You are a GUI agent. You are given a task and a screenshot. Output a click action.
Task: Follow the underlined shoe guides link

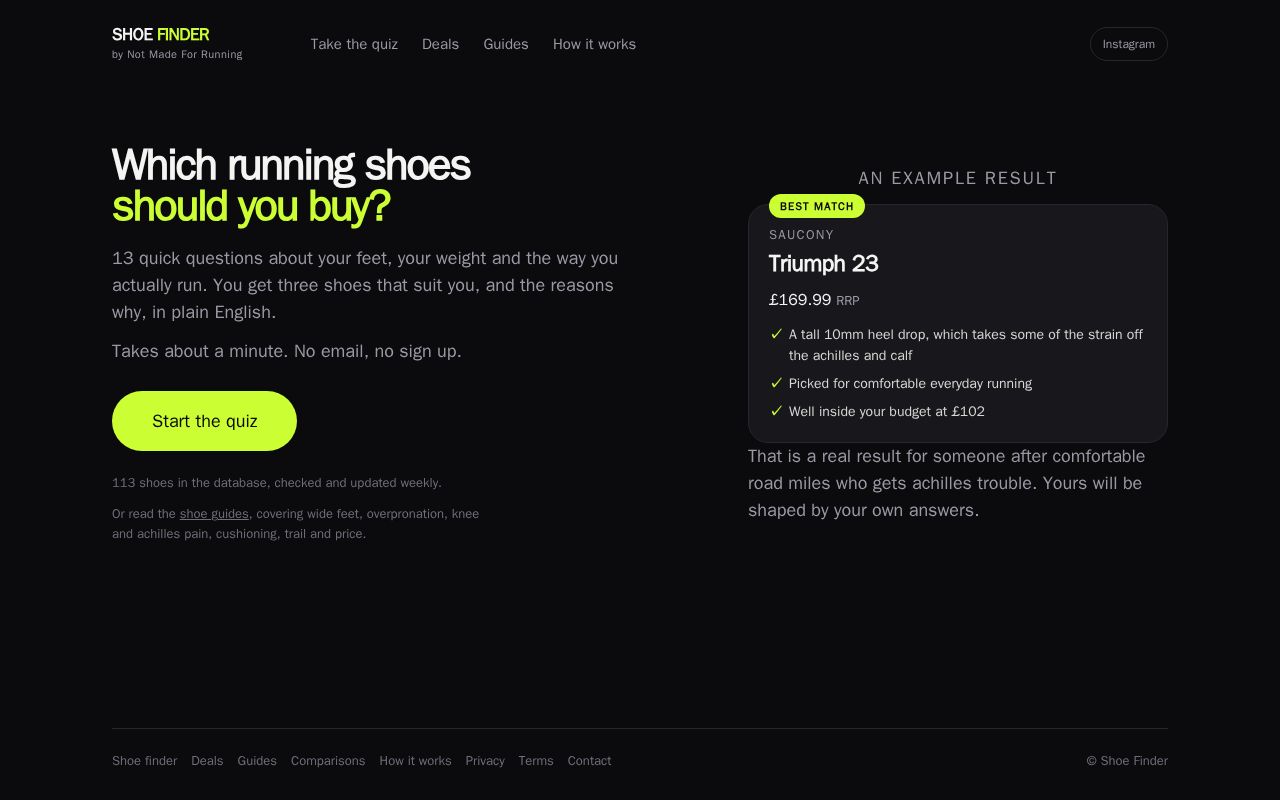pyautogui.click(x=214, y=514)
